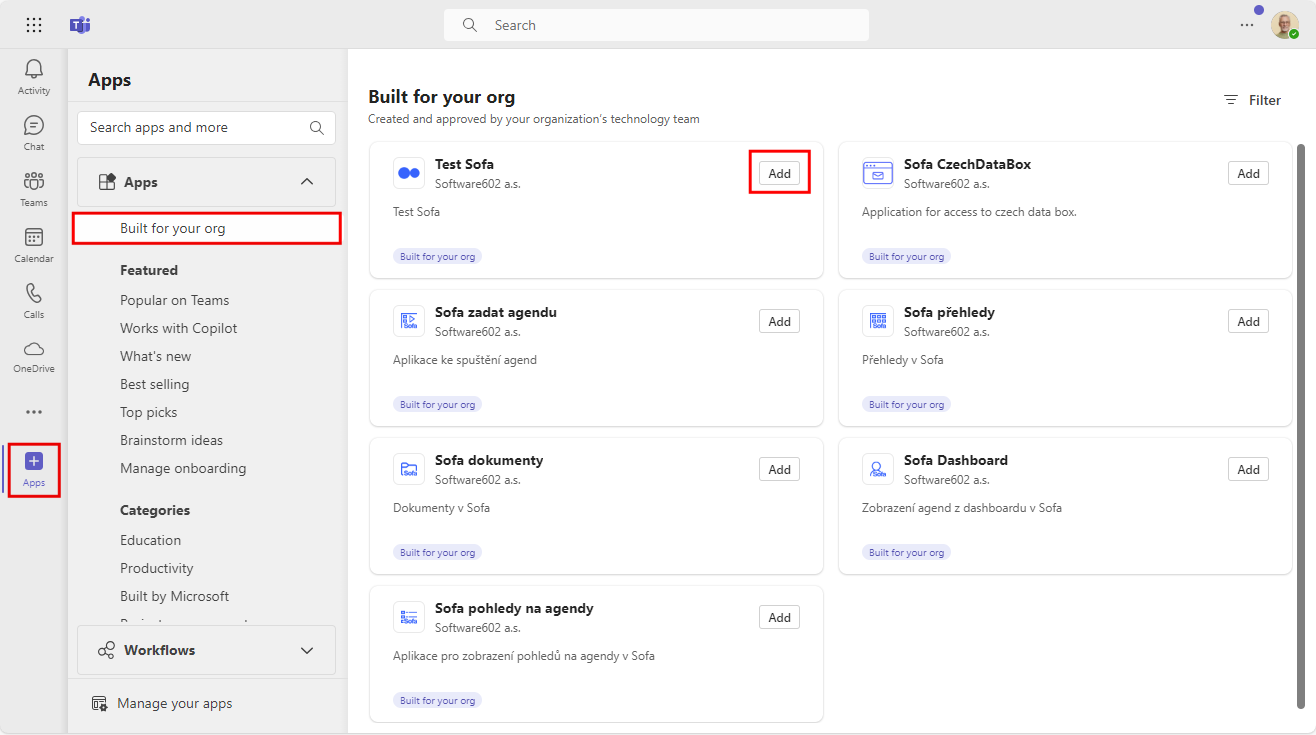Click the Sofa CzechDataBox app icon
Screen dimensions: 1316x735
point(878,173)
